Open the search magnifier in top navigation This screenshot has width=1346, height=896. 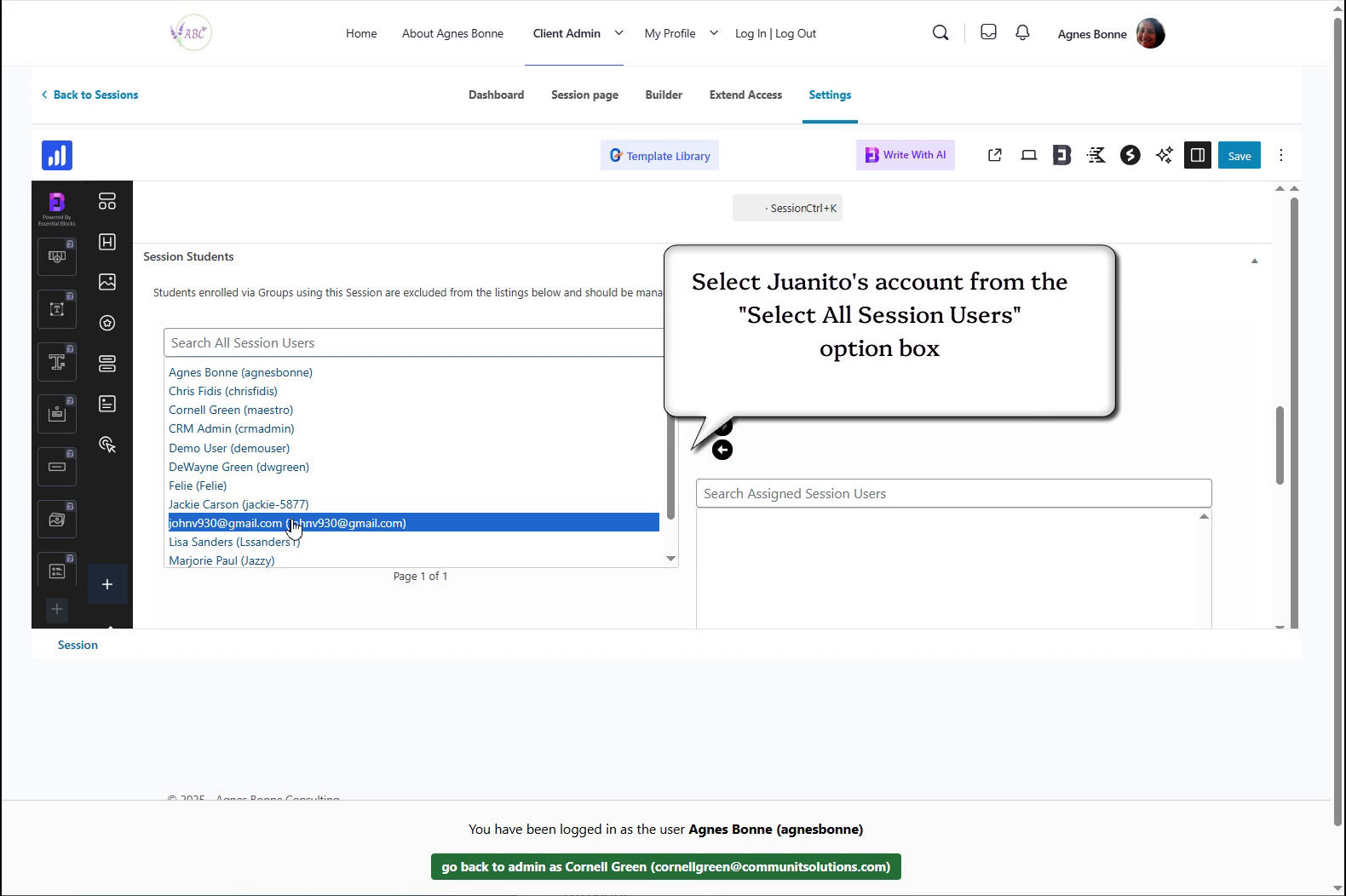(940, 33)
